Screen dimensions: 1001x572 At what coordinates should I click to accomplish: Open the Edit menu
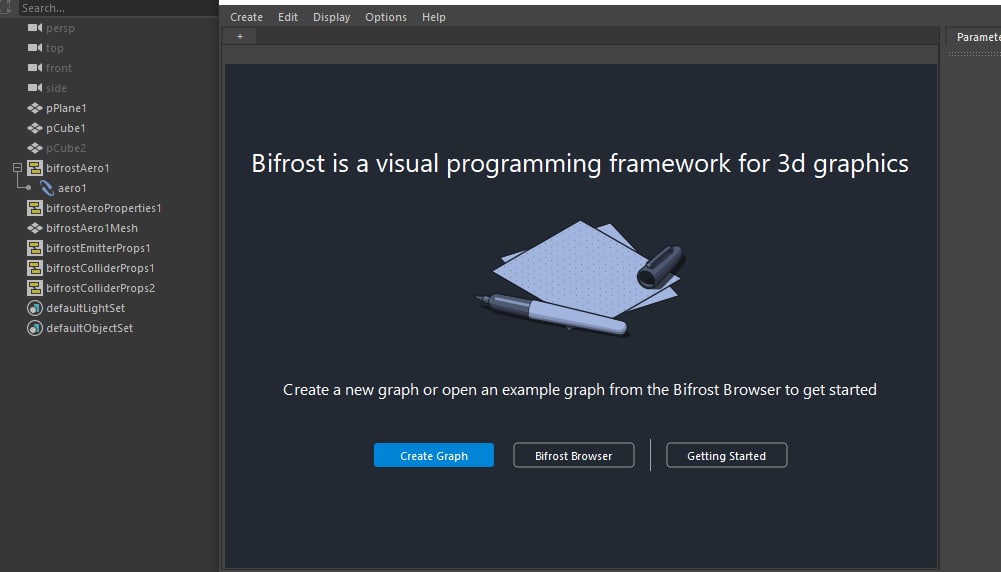pos(288,17)
